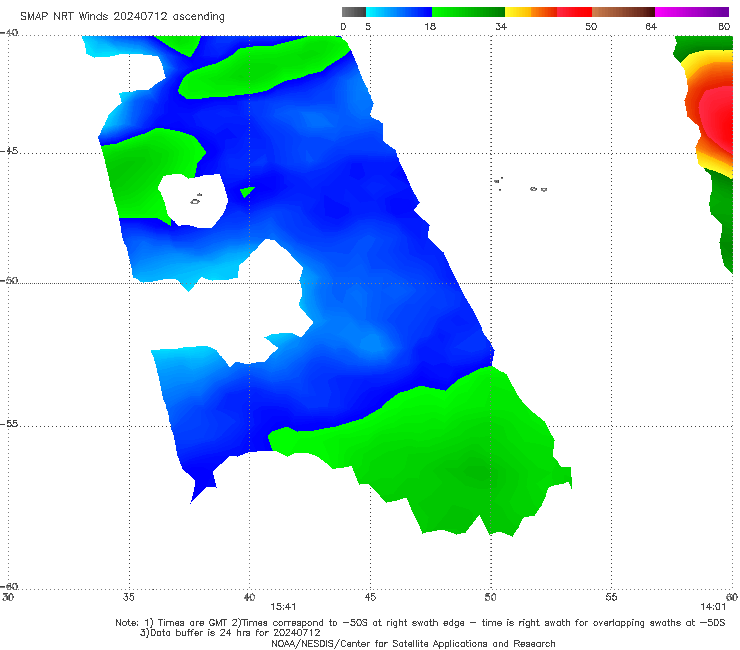740x650 pixels.
Task: Choose the red segment of the colorbar
Action: click(574, 12)
